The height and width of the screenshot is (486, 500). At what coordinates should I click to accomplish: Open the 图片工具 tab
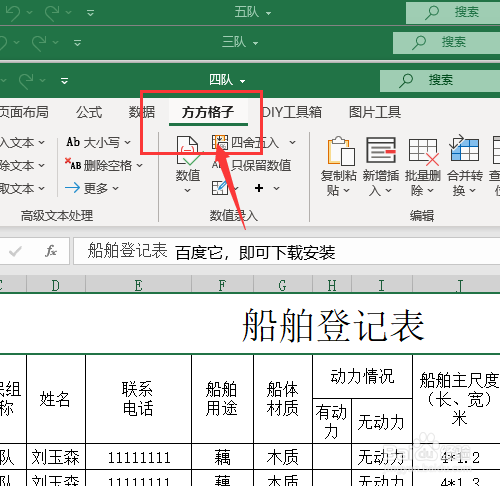[x=375, y=112]
